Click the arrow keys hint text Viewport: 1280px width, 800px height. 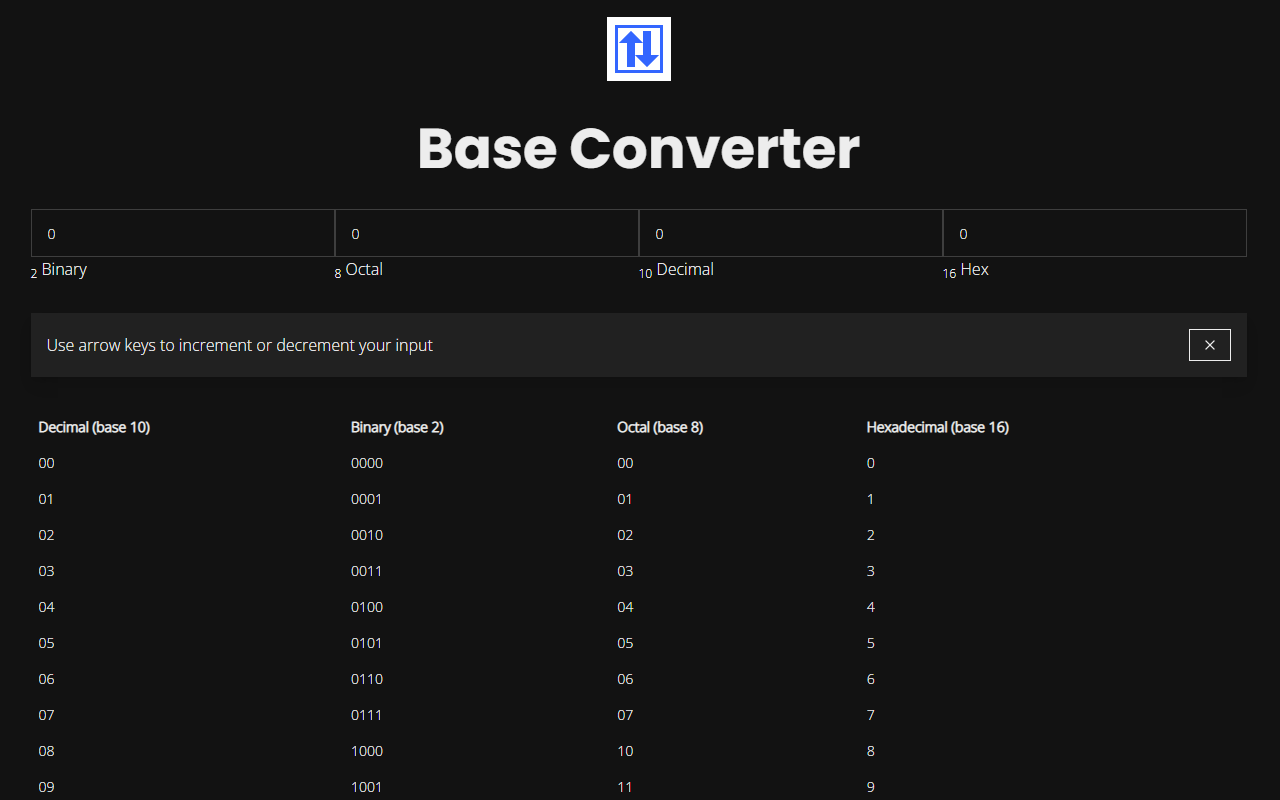[x=240, y=345]
